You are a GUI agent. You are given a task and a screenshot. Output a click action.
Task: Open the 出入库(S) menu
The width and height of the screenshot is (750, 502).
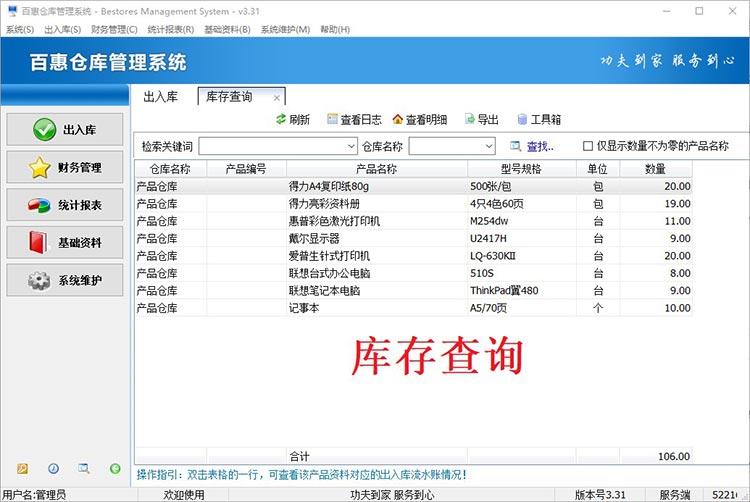[63, 30]
